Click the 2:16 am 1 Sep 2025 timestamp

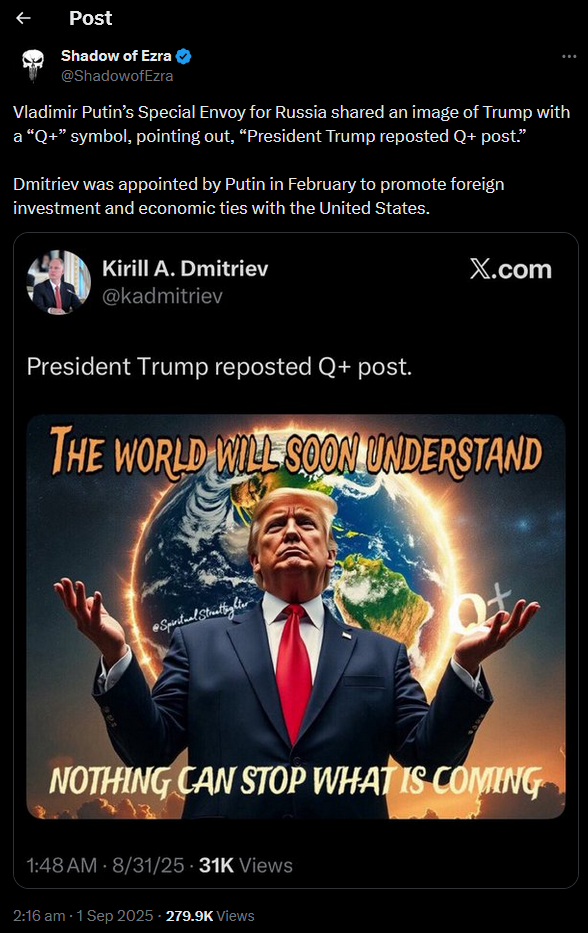pyautogui.click(x=83, y=916)
